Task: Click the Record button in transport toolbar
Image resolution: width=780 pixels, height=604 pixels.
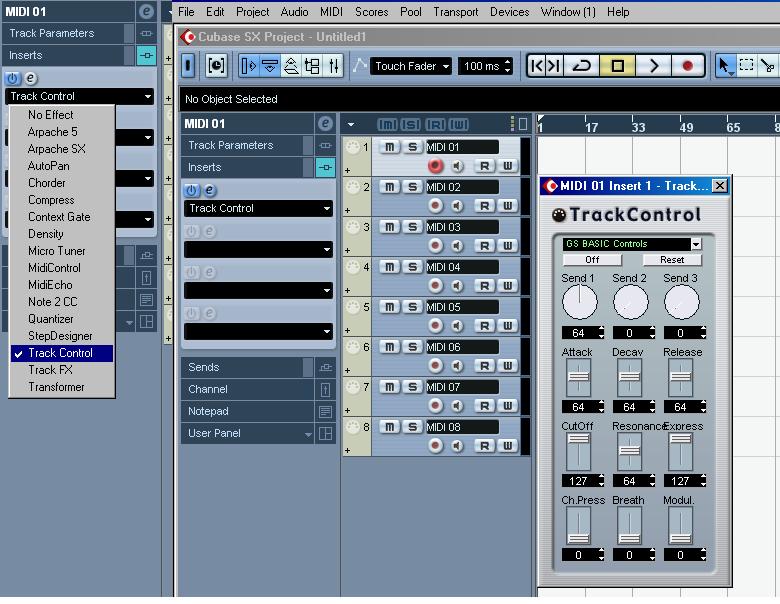Action: coord(687,66)
